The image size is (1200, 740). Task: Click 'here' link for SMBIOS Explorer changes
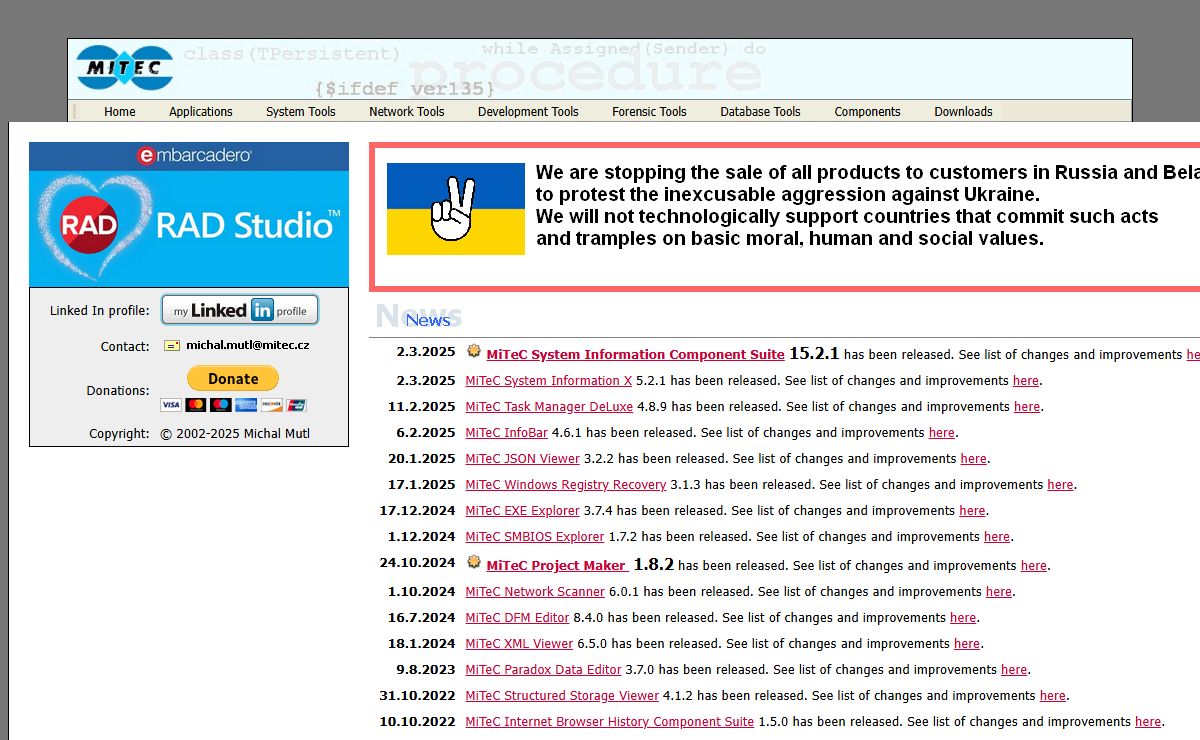[997, 537]
